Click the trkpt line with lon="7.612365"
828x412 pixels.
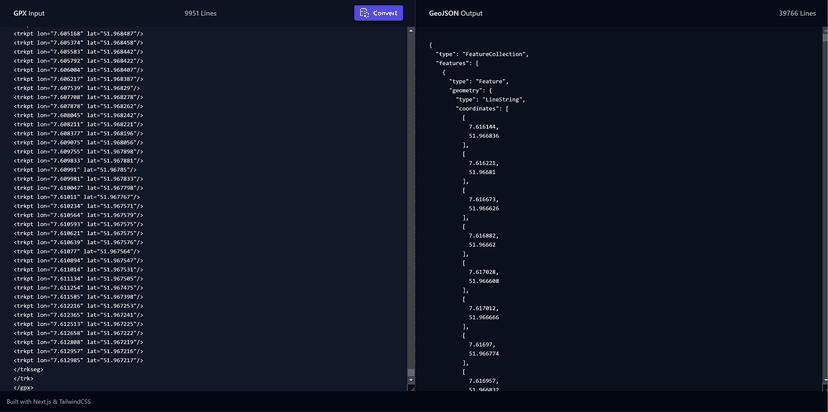[x=78, y=315]
